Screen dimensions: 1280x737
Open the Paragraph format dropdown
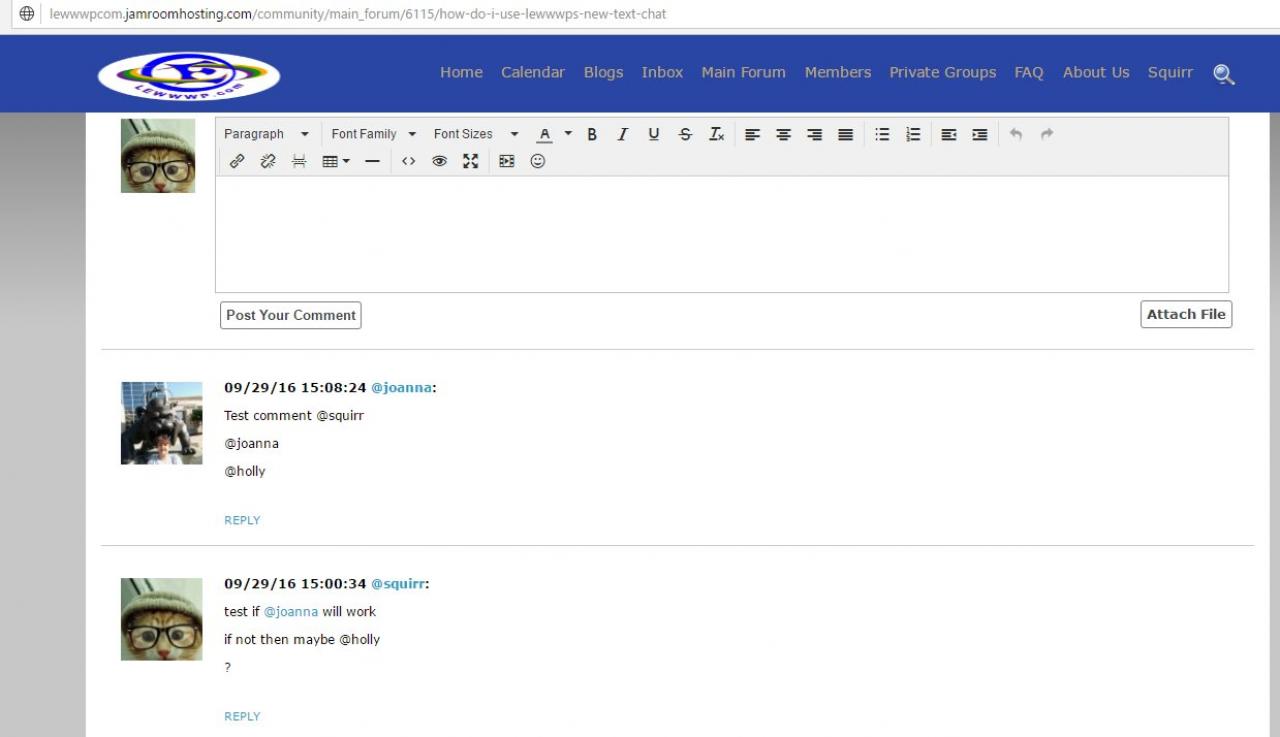(x=266, y=134)
